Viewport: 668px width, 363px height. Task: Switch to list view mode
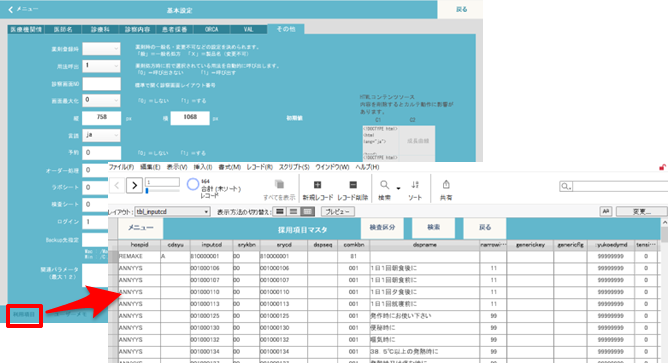(x=293, y=211)
